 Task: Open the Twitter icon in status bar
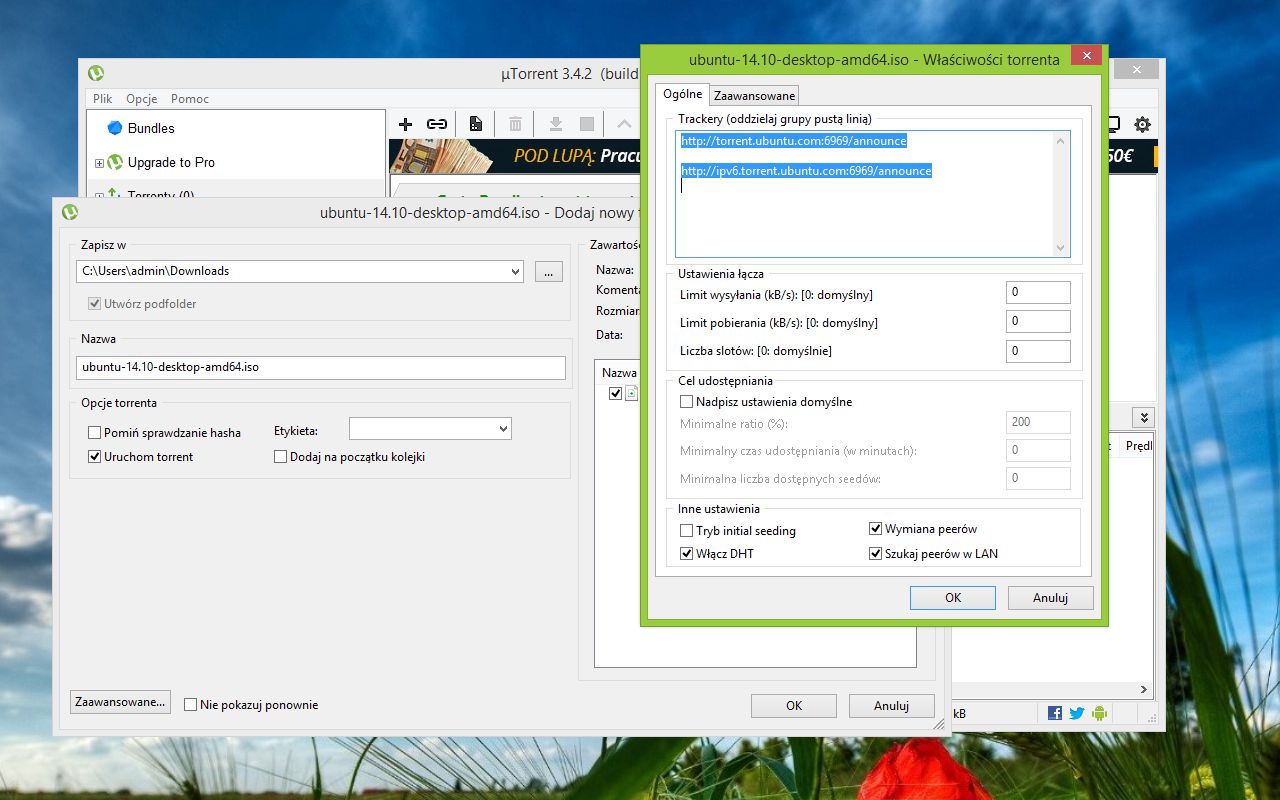(x=1077, y=713)
